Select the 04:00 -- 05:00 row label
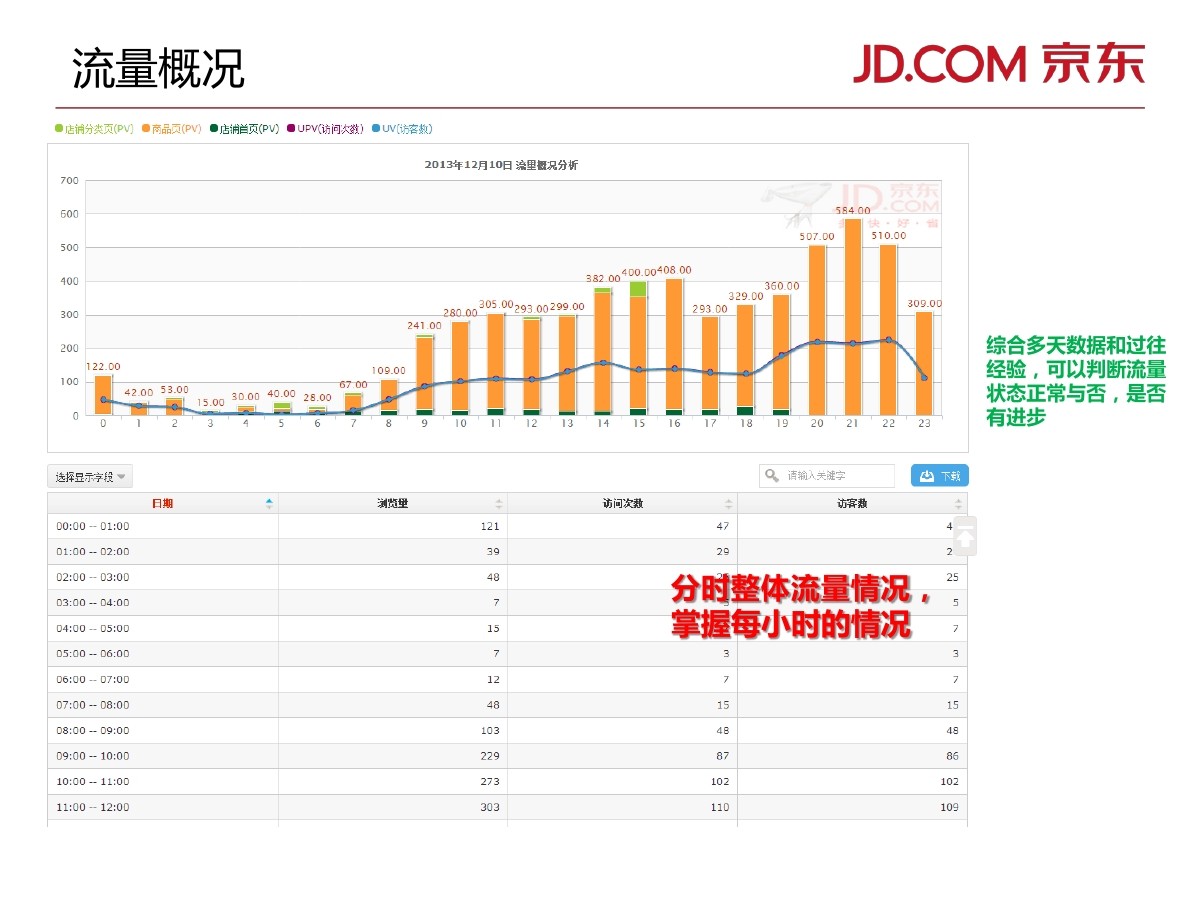Image resolution: width=1200 pixels, height=900 pixels. coord(92,628)
